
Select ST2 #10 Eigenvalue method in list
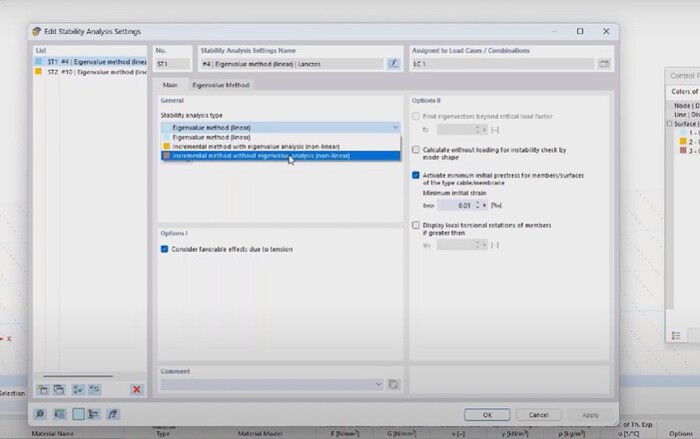88,72
